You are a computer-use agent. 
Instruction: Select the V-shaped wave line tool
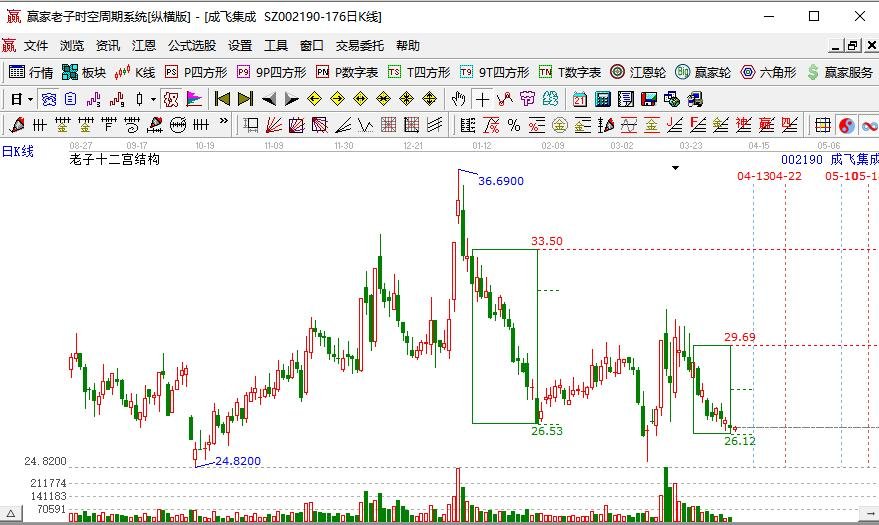click(x=366, y=125)
